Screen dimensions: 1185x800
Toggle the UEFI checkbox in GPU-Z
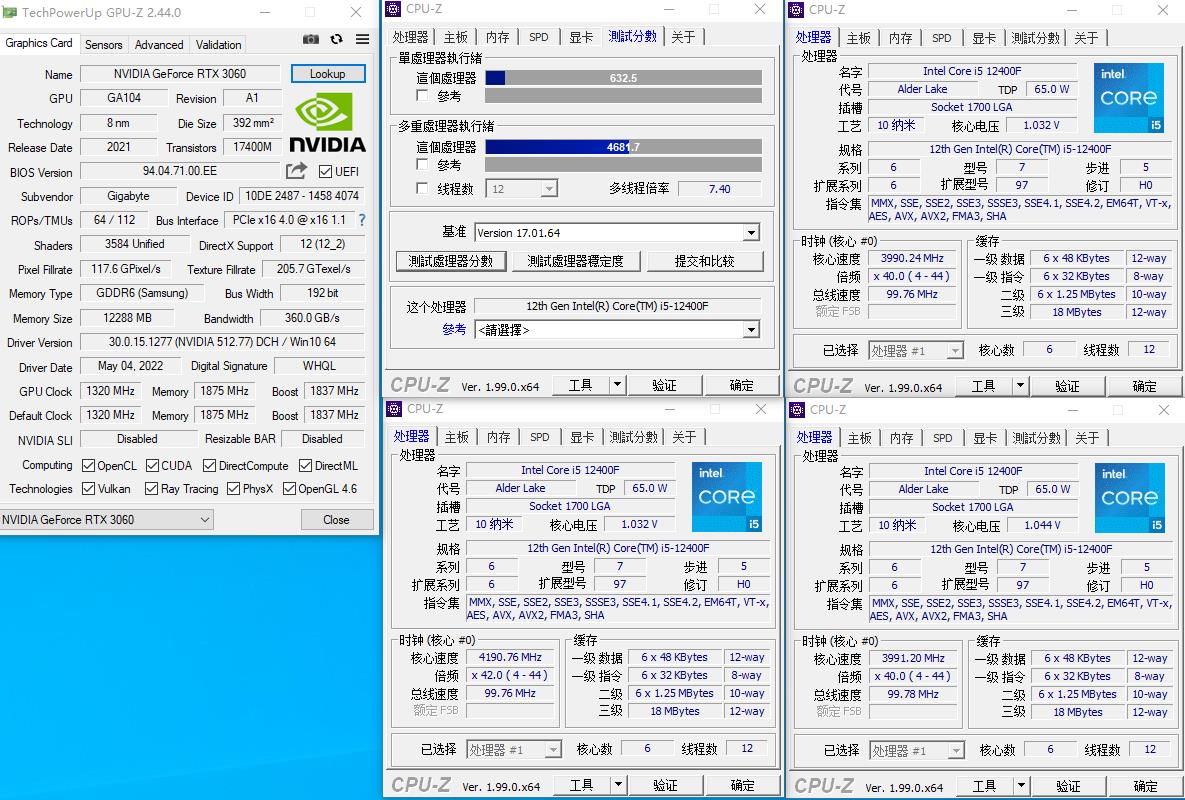pos(327,171)
